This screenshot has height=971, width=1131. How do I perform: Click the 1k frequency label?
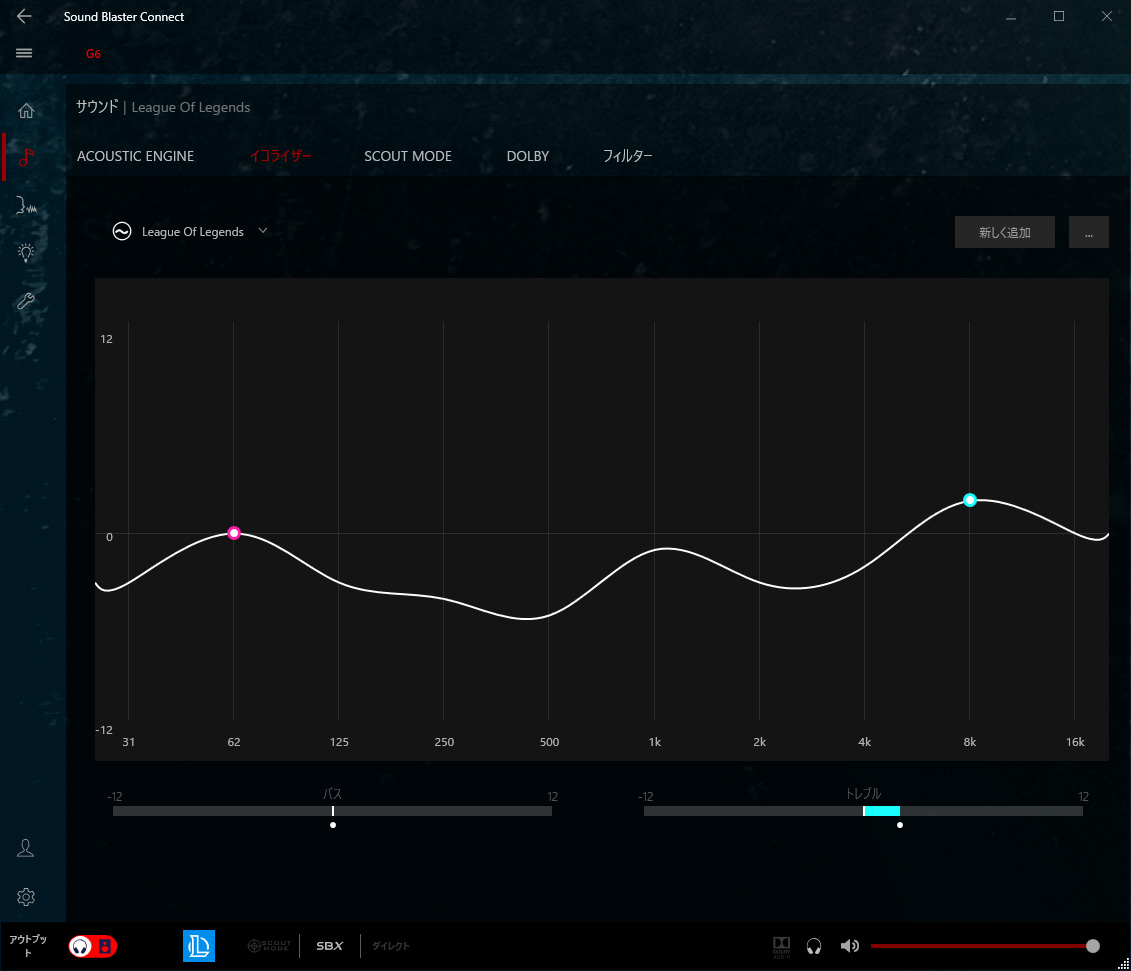click(x=654, y=742)
